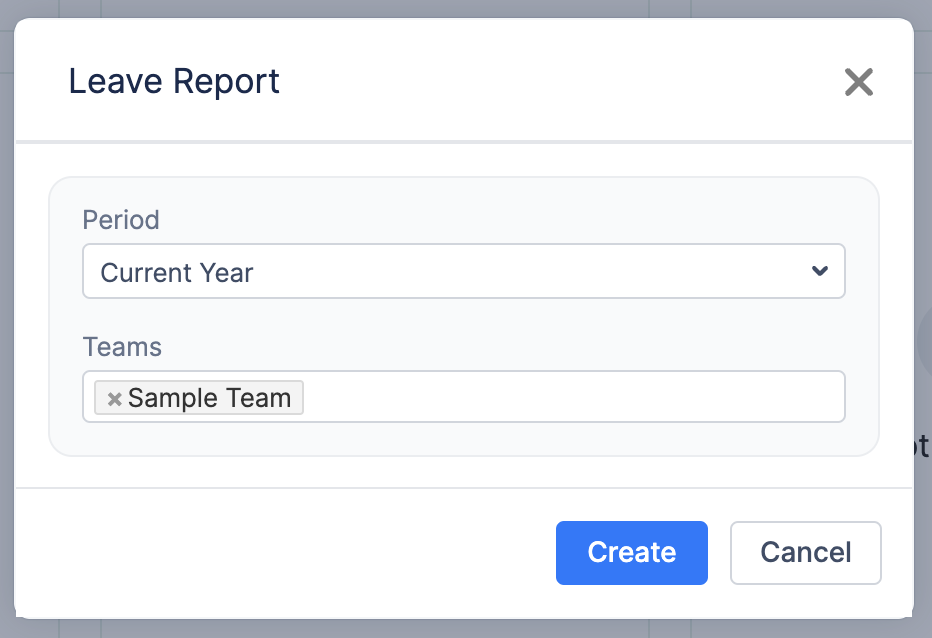The height and width of the screenshot is (638, 932).
Task: Click the Teams multi-select field
Action: (x=570, y=397)
